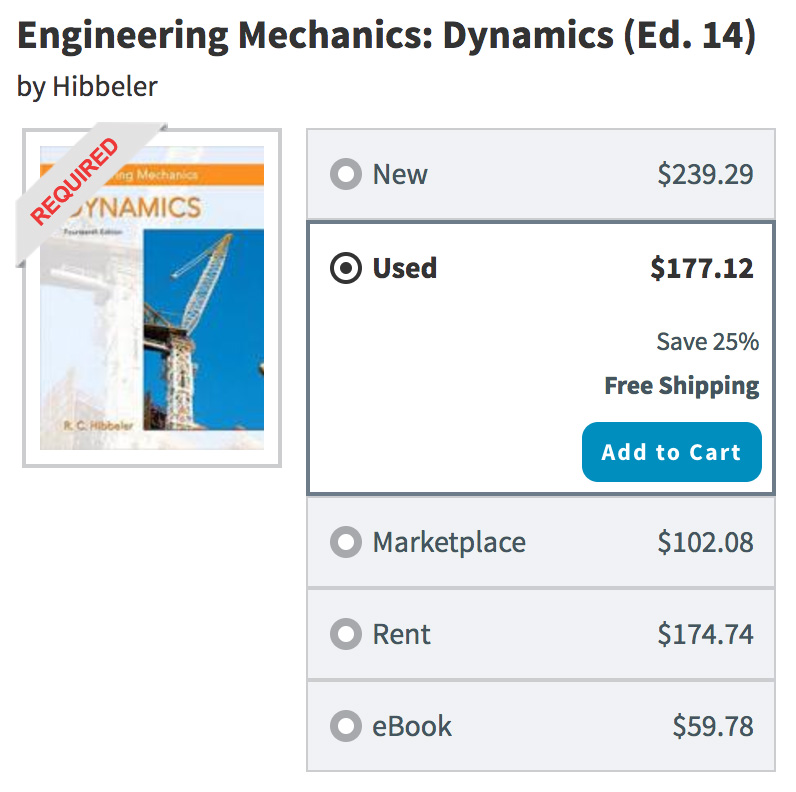
Task: Click the red REQUIRED ribbon badge
Action: [74, 181]
